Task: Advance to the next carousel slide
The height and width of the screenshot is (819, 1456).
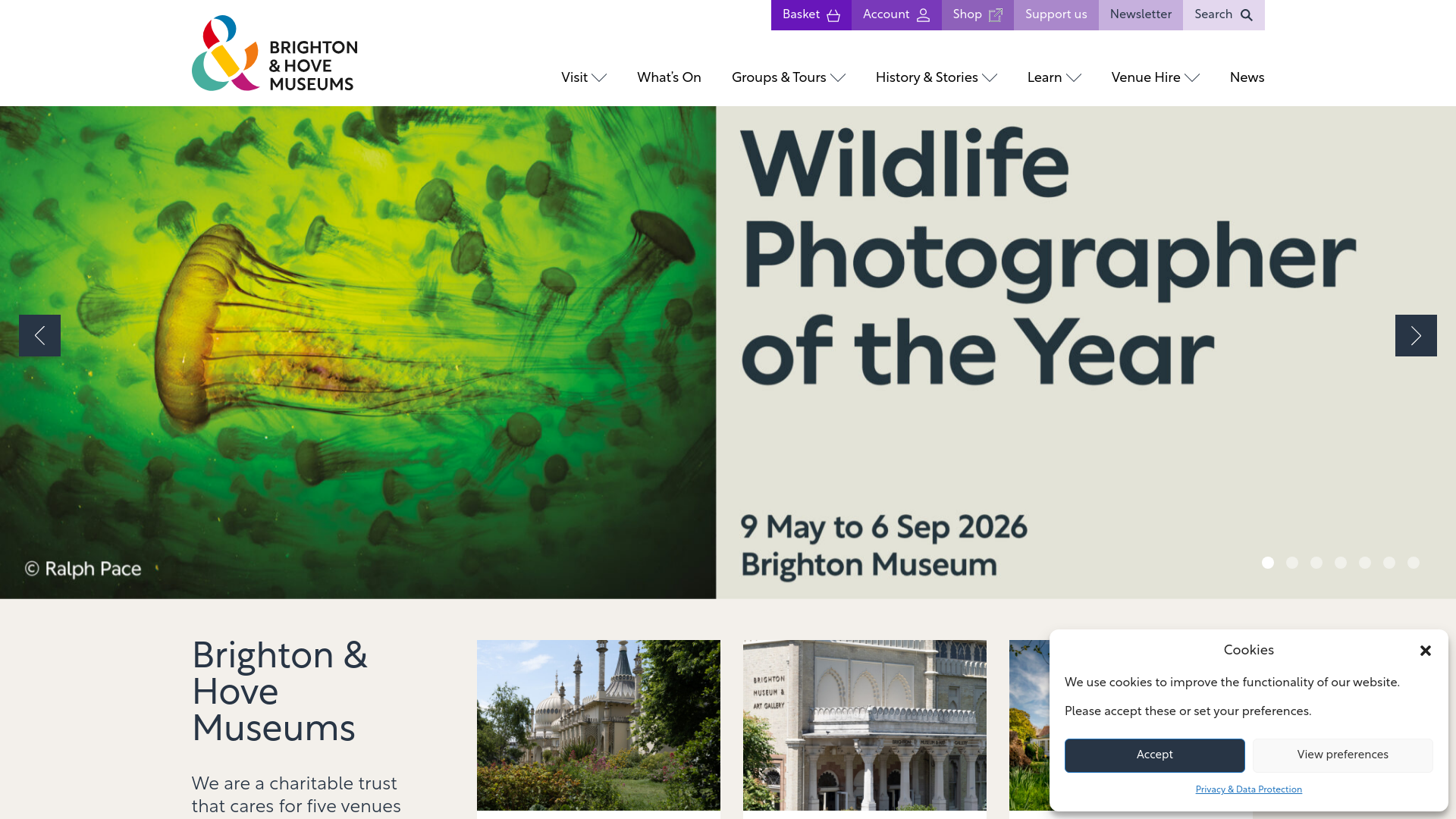Action: click(1416, 335)
